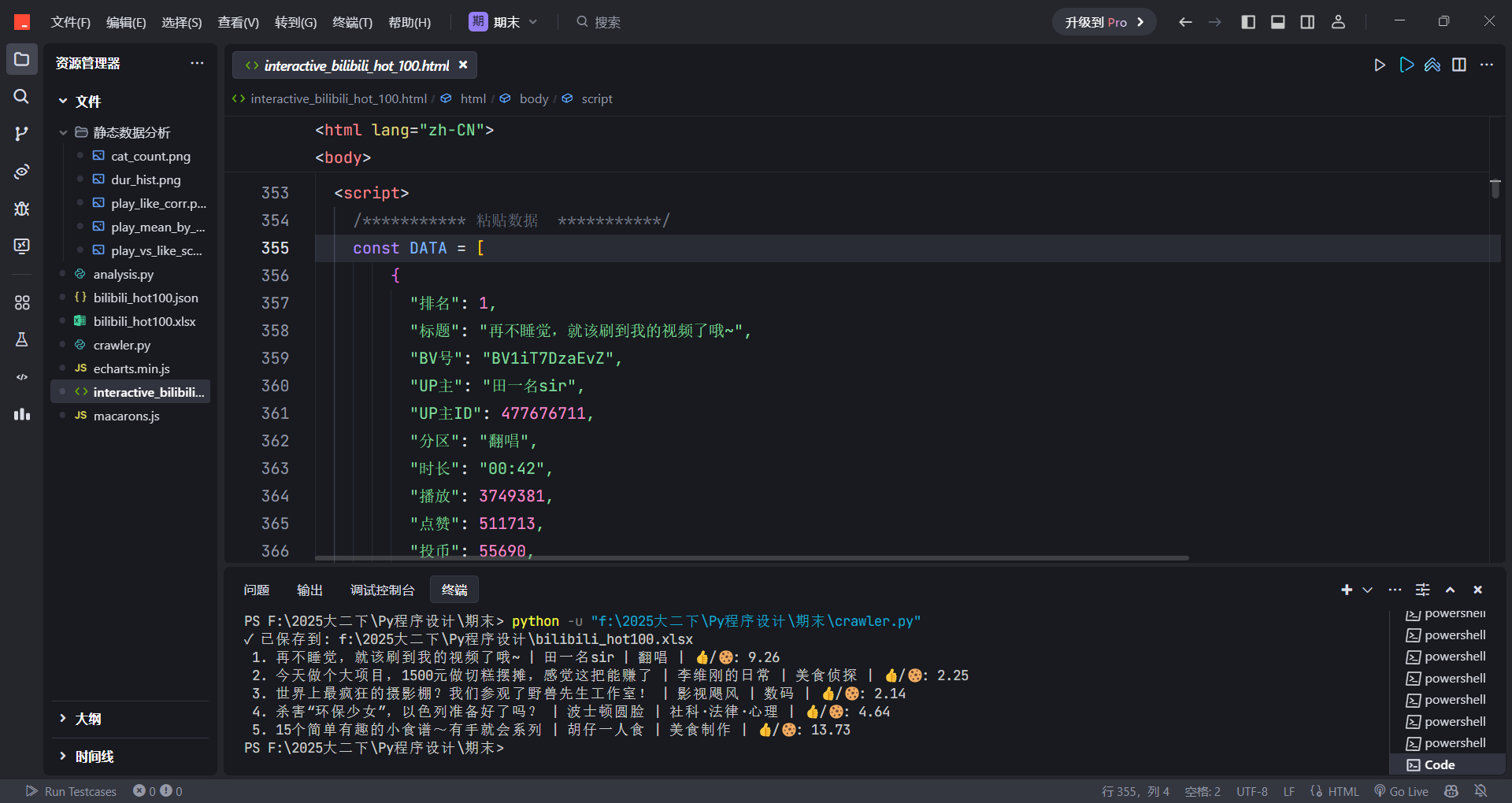Open the Extensions view icon
Screen dimensions: 1512x803
(22, 302)
